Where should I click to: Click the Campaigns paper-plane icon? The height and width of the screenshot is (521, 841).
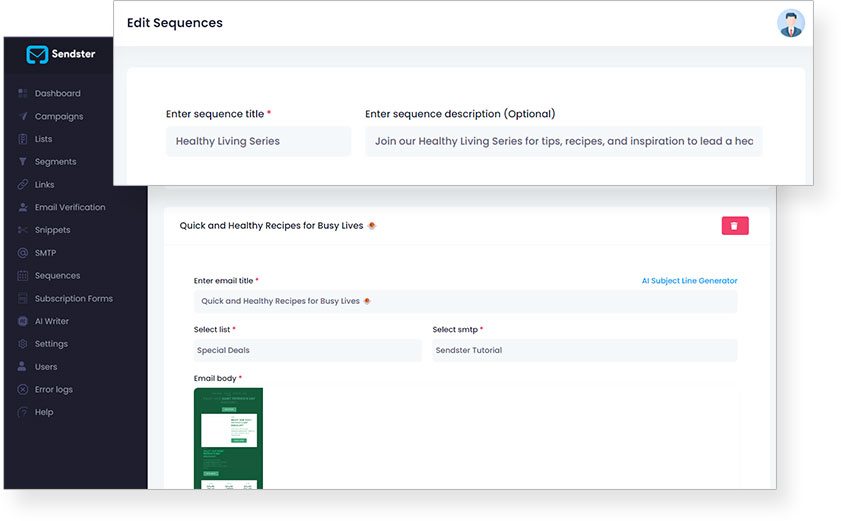23,116
